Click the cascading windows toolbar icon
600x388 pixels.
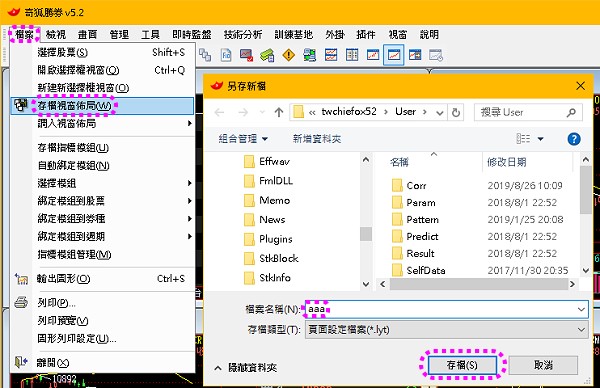pyautogui.click(x=205, y=55)
